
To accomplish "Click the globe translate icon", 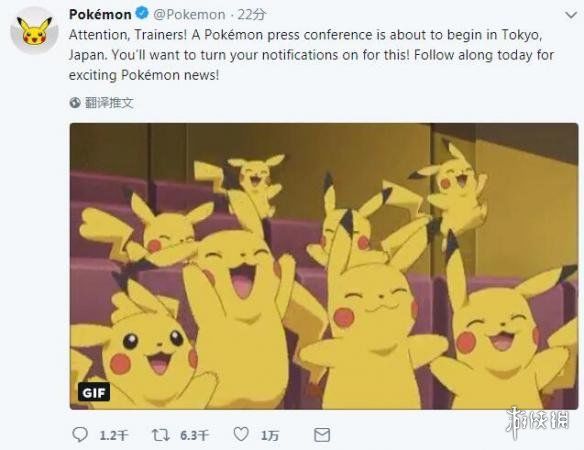I will pos(75,102).
